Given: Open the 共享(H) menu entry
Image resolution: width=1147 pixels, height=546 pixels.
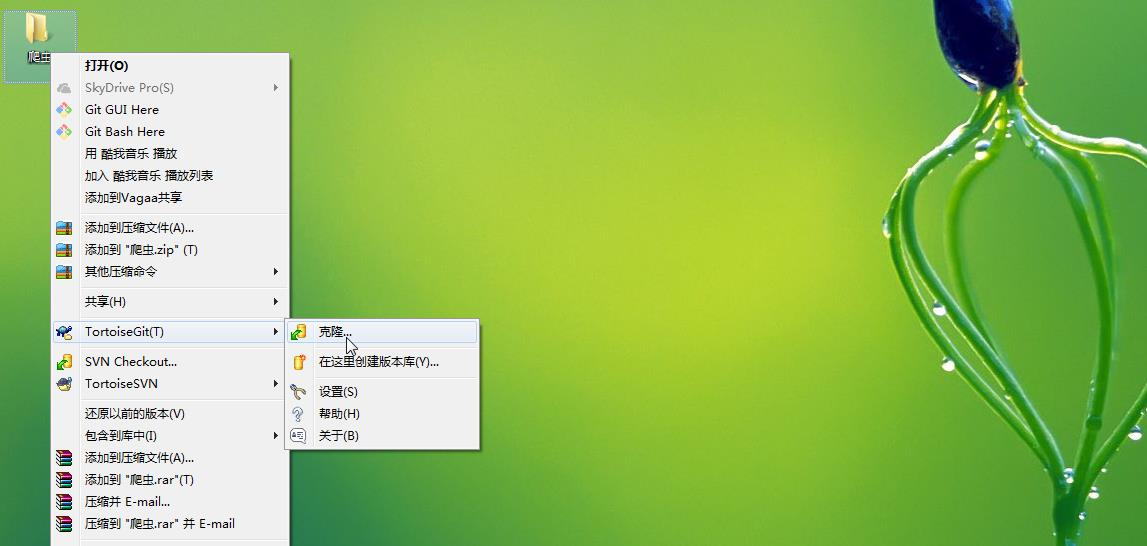Looking at the screenshot, I should (x=170, y=302).
